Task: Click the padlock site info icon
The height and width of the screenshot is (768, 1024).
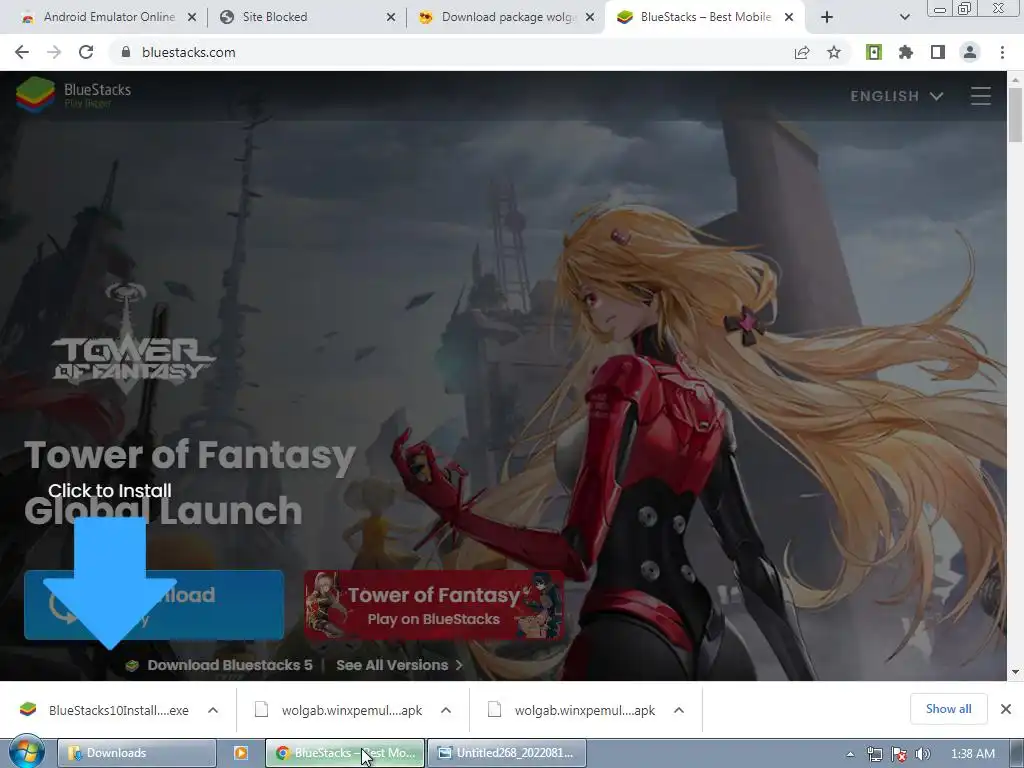Action: click(x=126, y=52)
